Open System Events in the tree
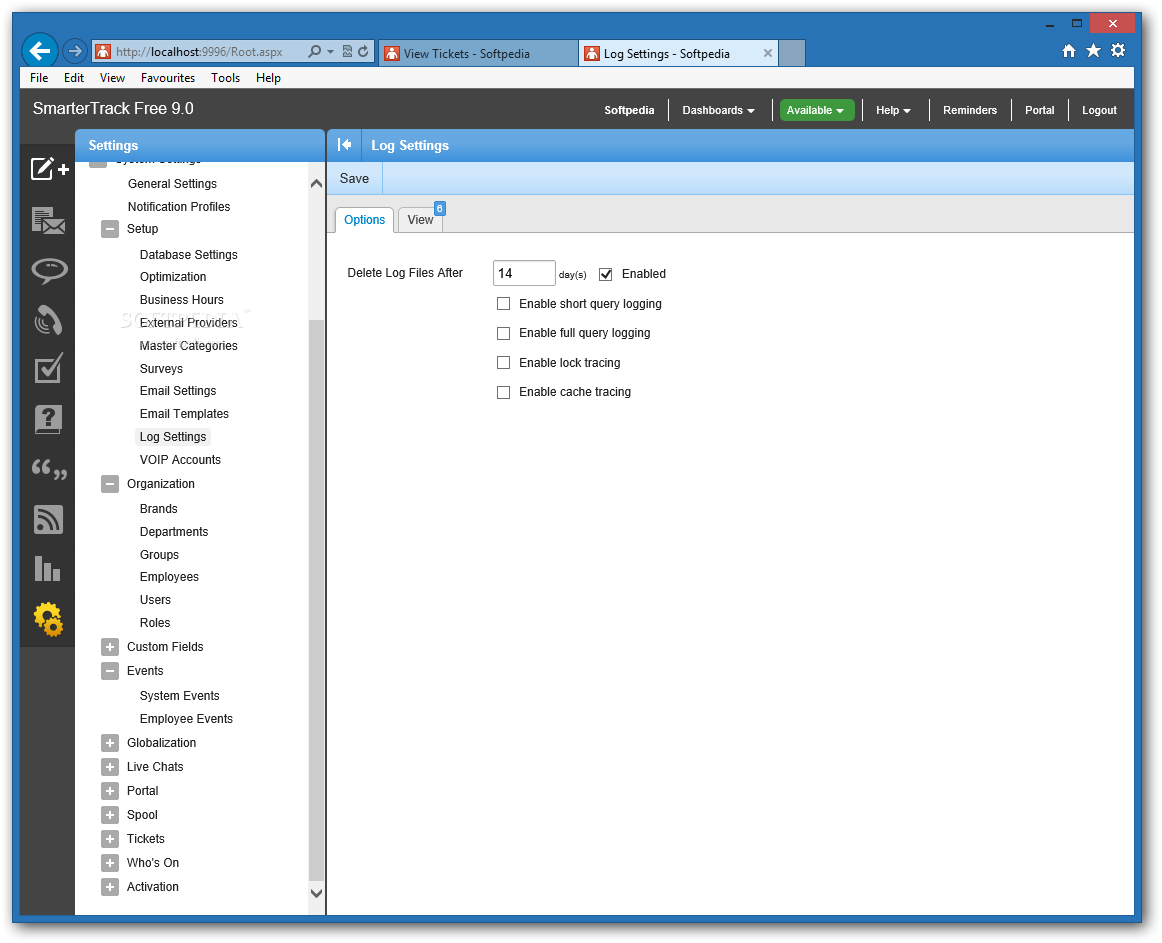The width and height of the screenshot is (1162, 943). (x=179, y=695)
